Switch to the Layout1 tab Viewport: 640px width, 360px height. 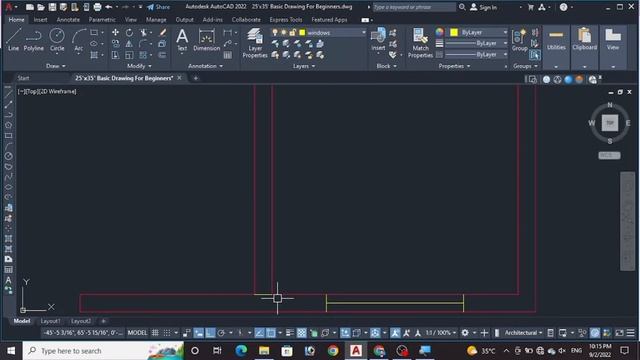[50, 321]
